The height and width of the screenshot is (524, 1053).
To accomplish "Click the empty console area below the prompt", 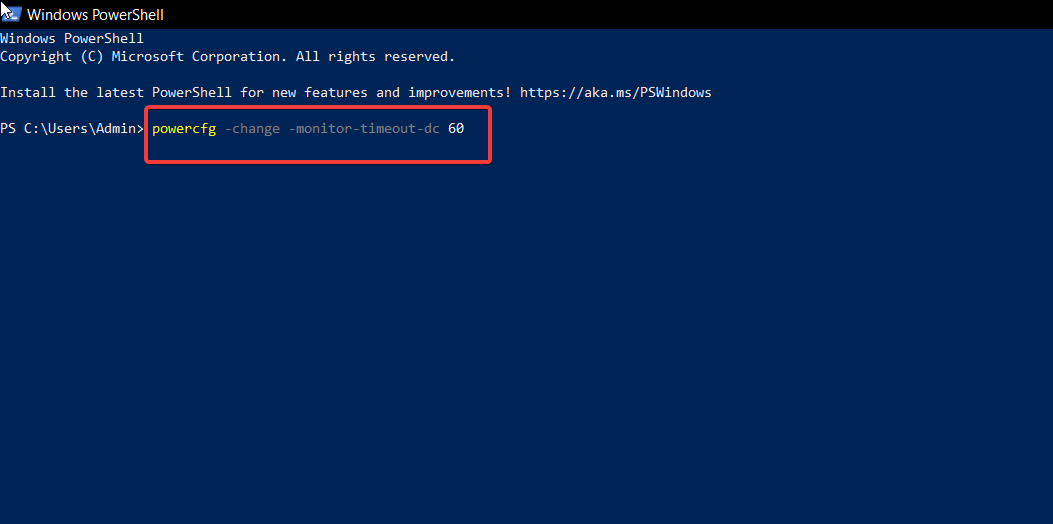I will 500,330.
